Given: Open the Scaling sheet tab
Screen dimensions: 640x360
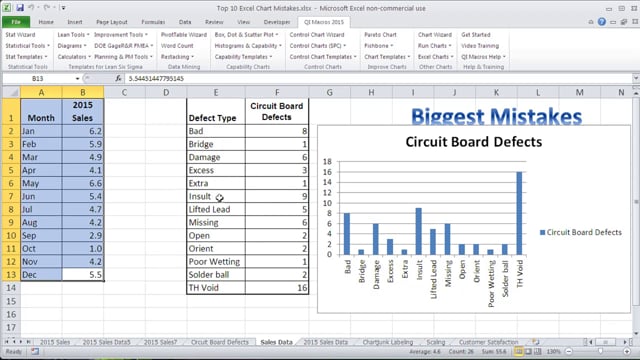Looking at the screenshot, I should (436, 342).
